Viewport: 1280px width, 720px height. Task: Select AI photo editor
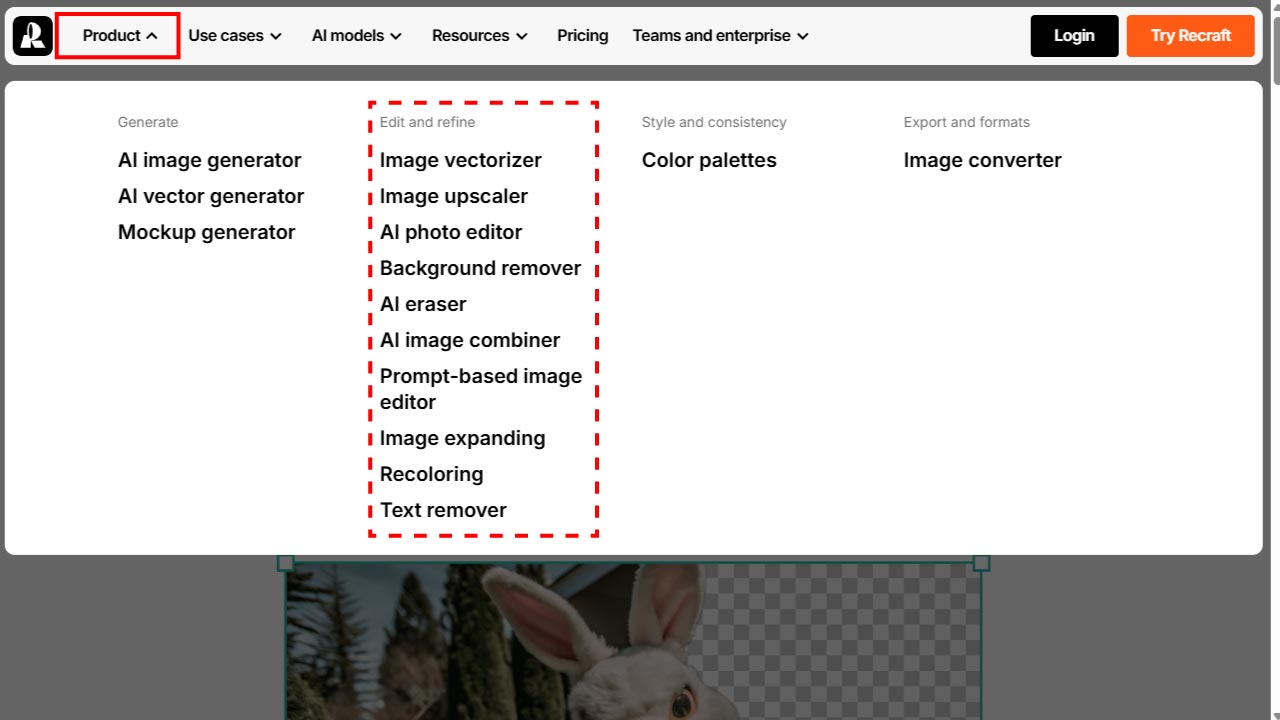pos(450,232)
